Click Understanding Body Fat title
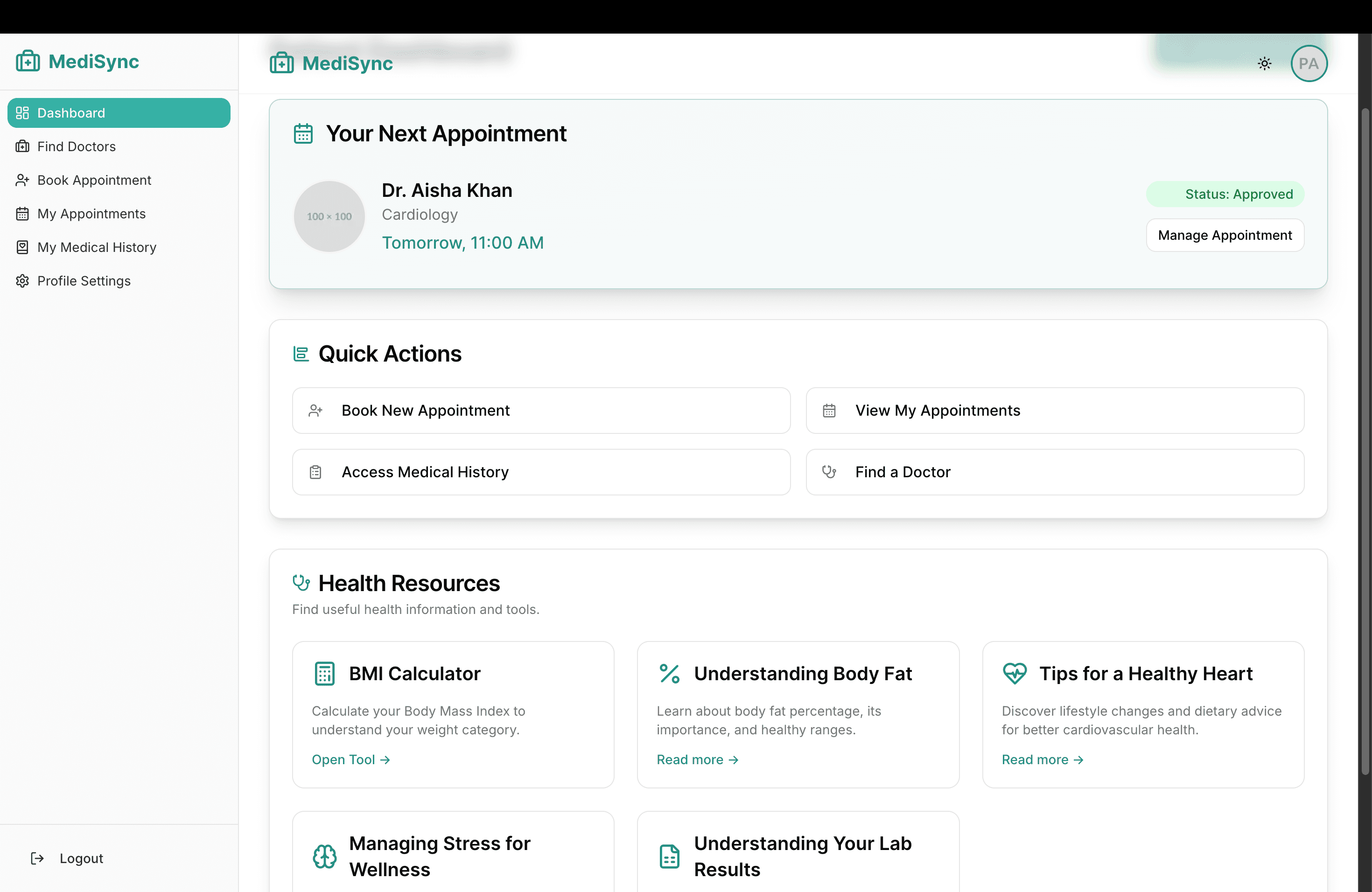The image size is (1372, 892). (x=803, y=674)
